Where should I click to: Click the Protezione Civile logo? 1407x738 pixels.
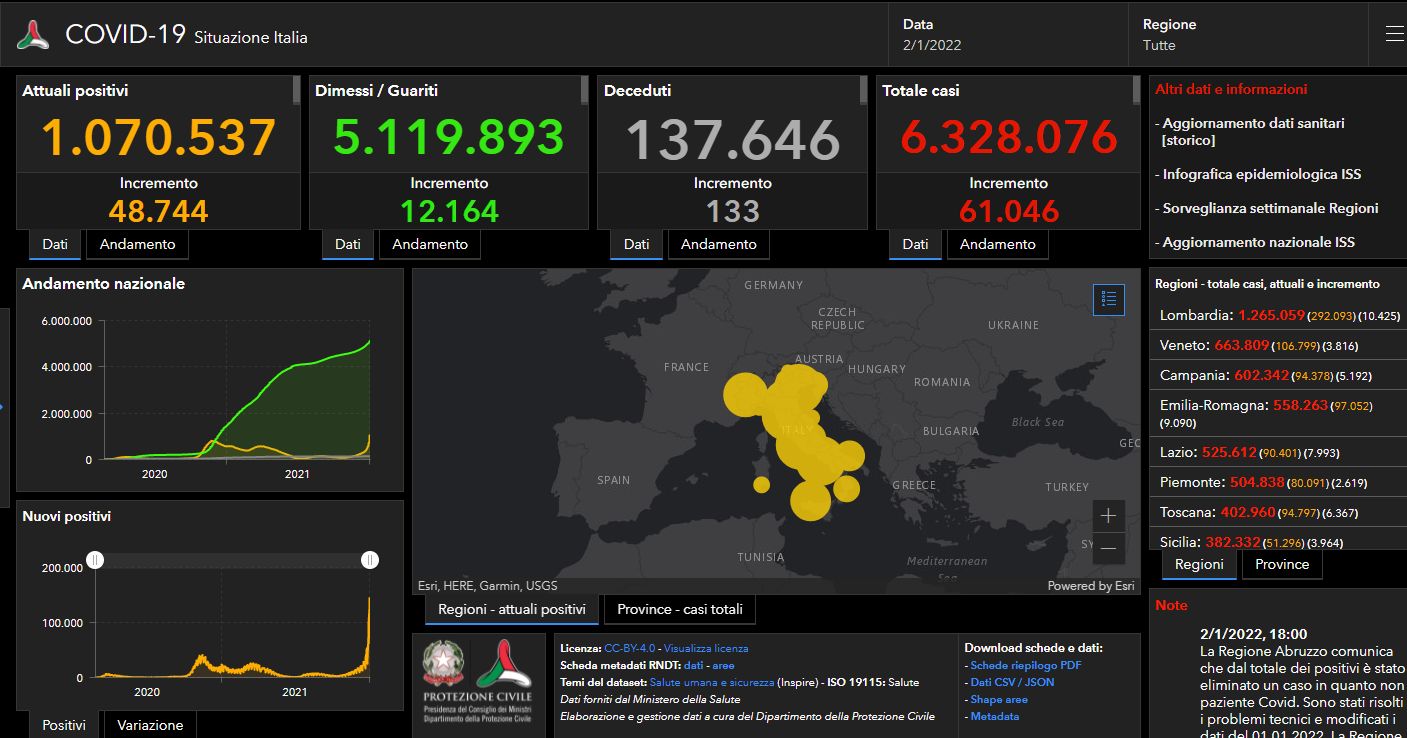click(504, 666)
